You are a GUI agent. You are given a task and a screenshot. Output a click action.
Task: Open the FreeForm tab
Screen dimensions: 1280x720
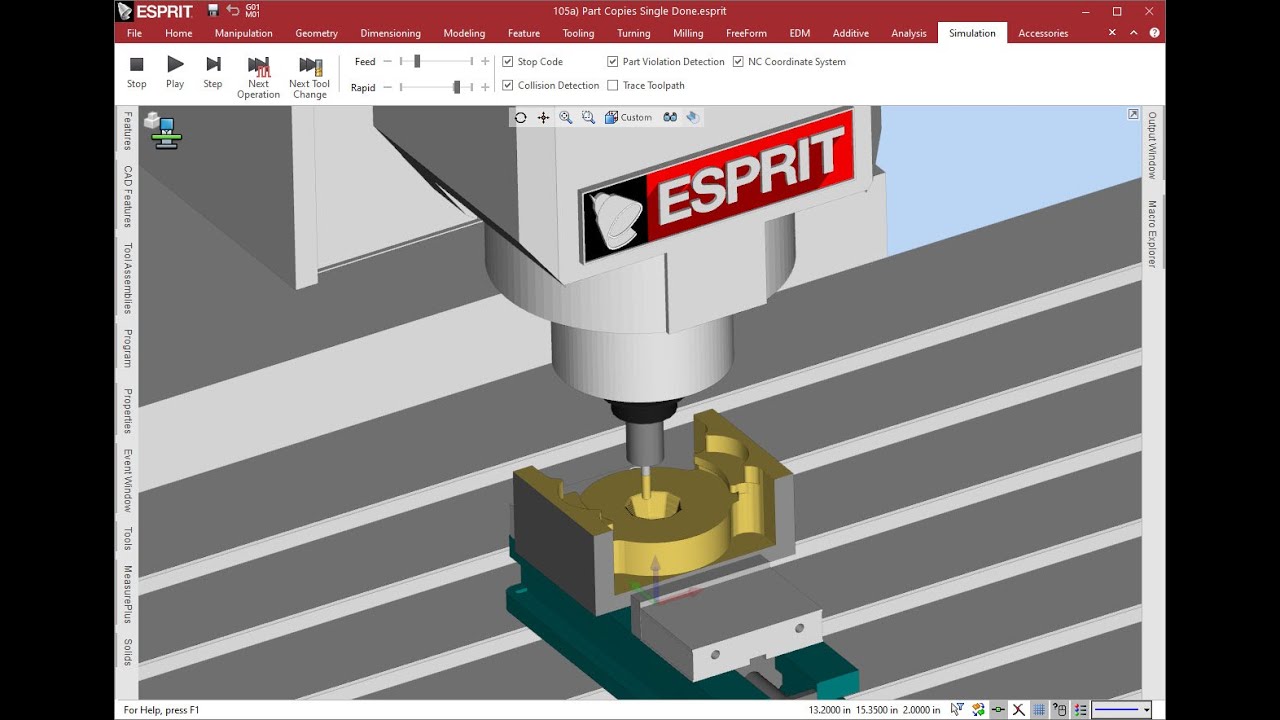[x=746, y=33]
